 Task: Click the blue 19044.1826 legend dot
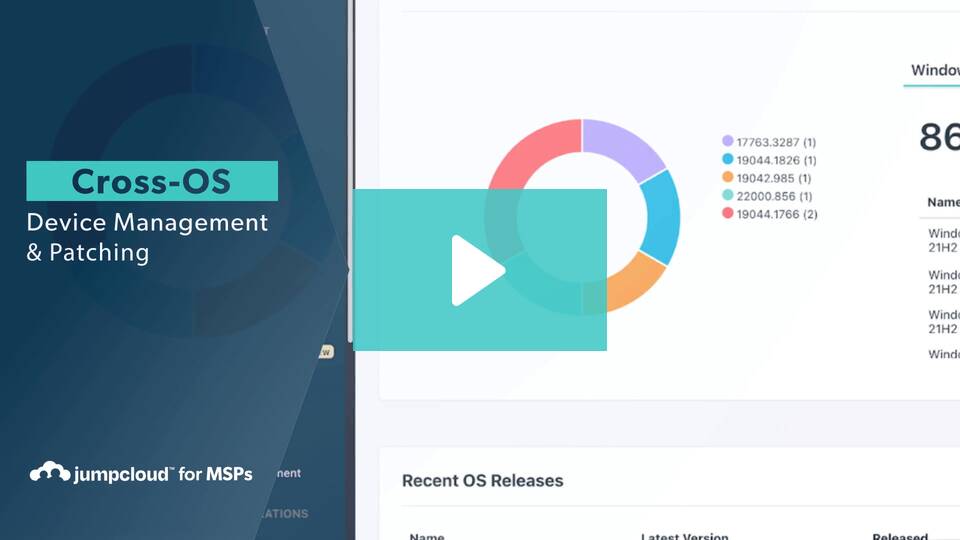pos(727,160)
